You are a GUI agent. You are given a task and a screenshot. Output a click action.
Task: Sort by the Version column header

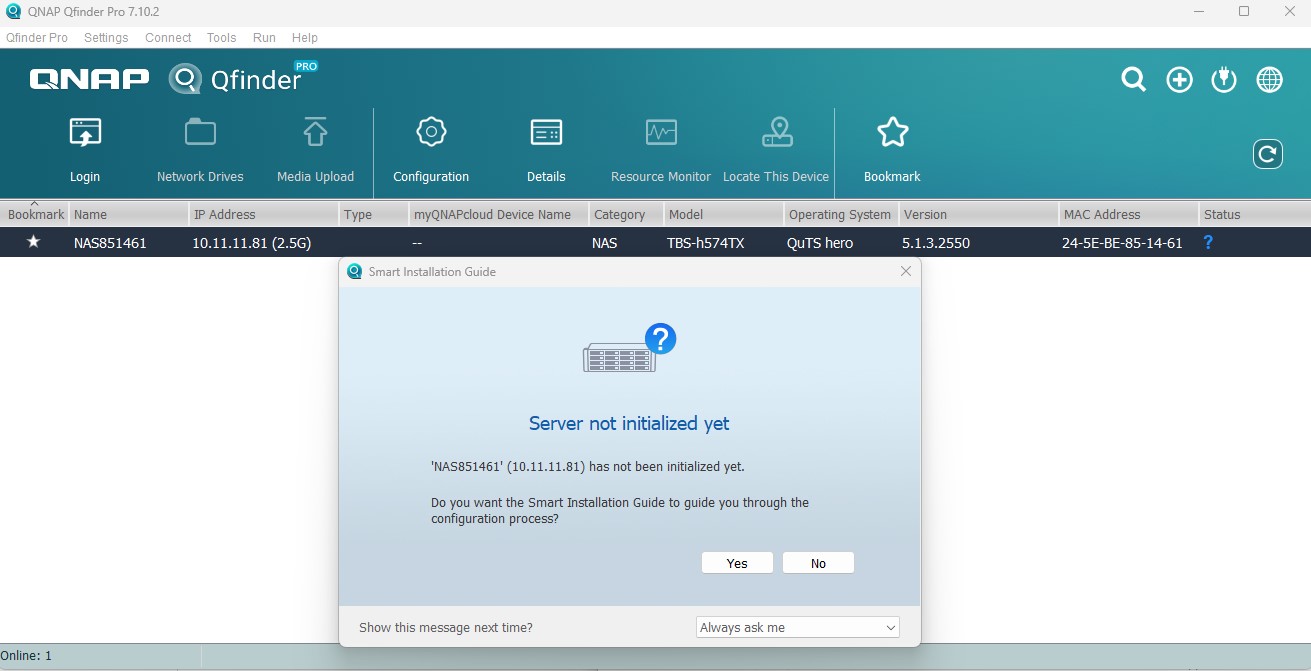[979, 214]
